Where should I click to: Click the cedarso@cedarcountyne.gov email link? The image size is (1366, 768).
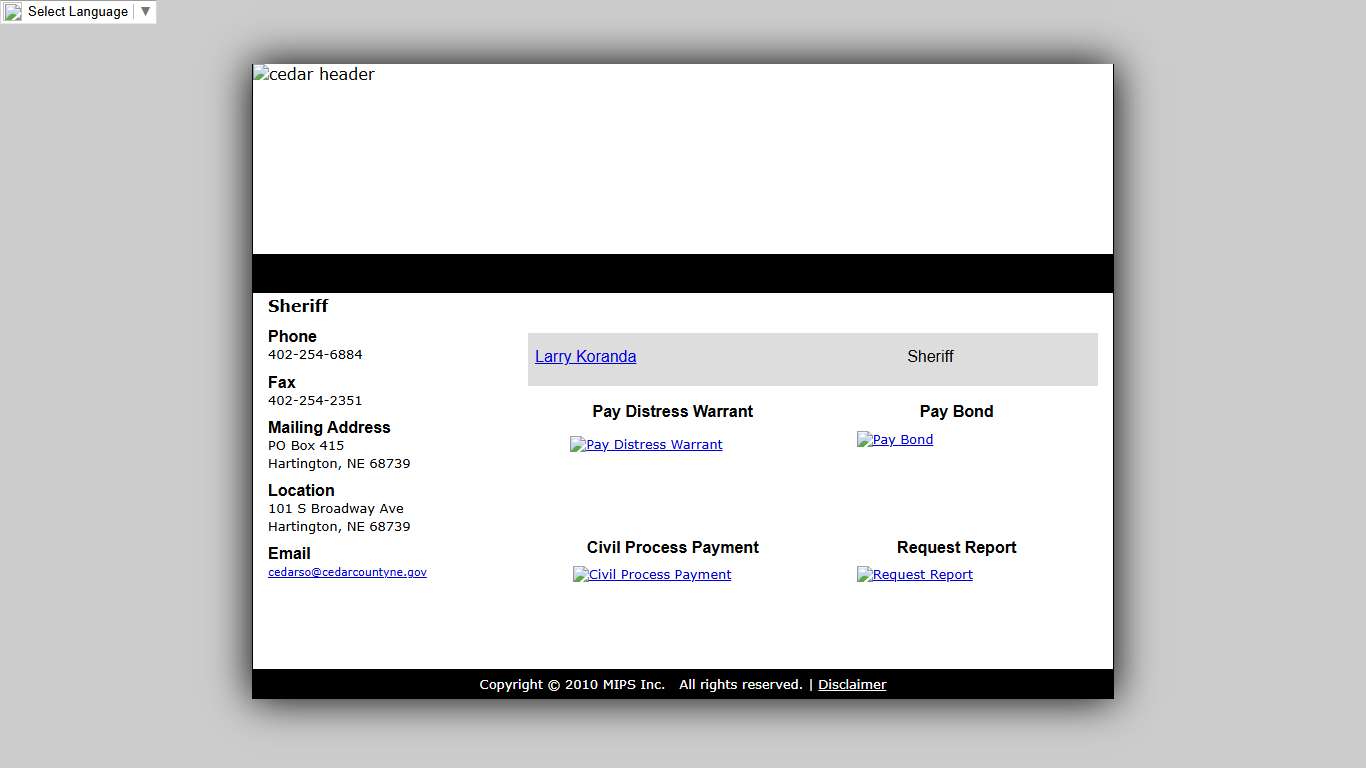coord(347,573)
